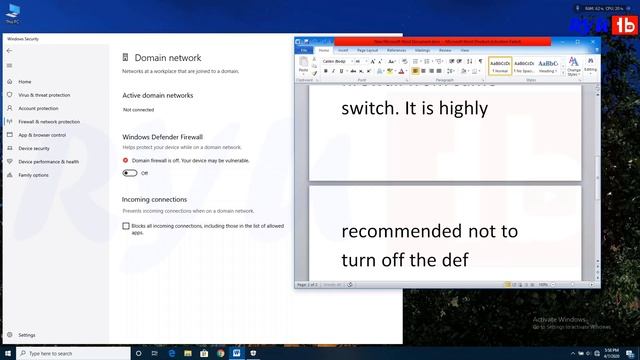
Task: Click the Bullets list icon
Action: click(416, 61)
